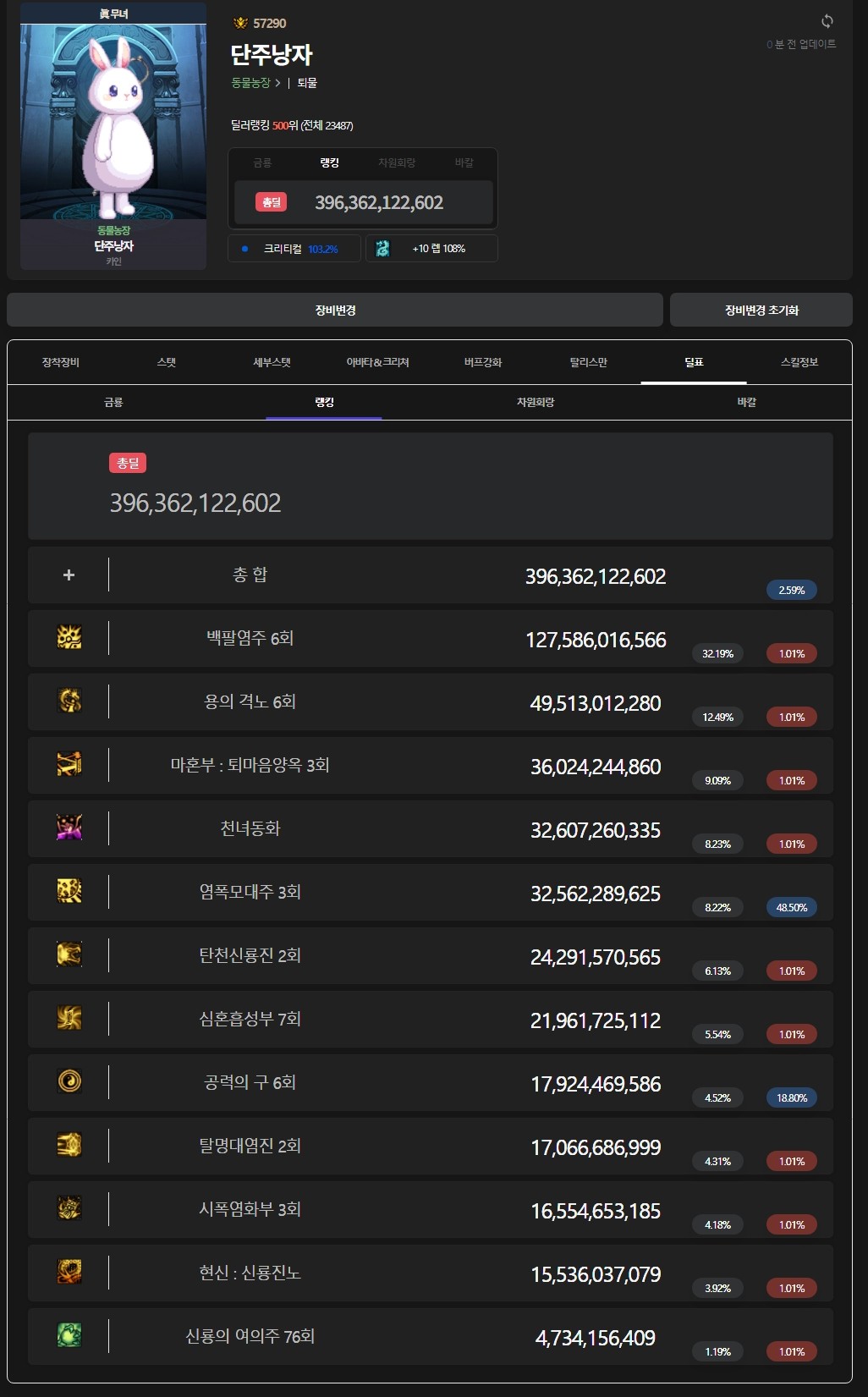Click the 탄천신룡진 skill icon
Viewport: 868px width, 1397px height.
69,954
